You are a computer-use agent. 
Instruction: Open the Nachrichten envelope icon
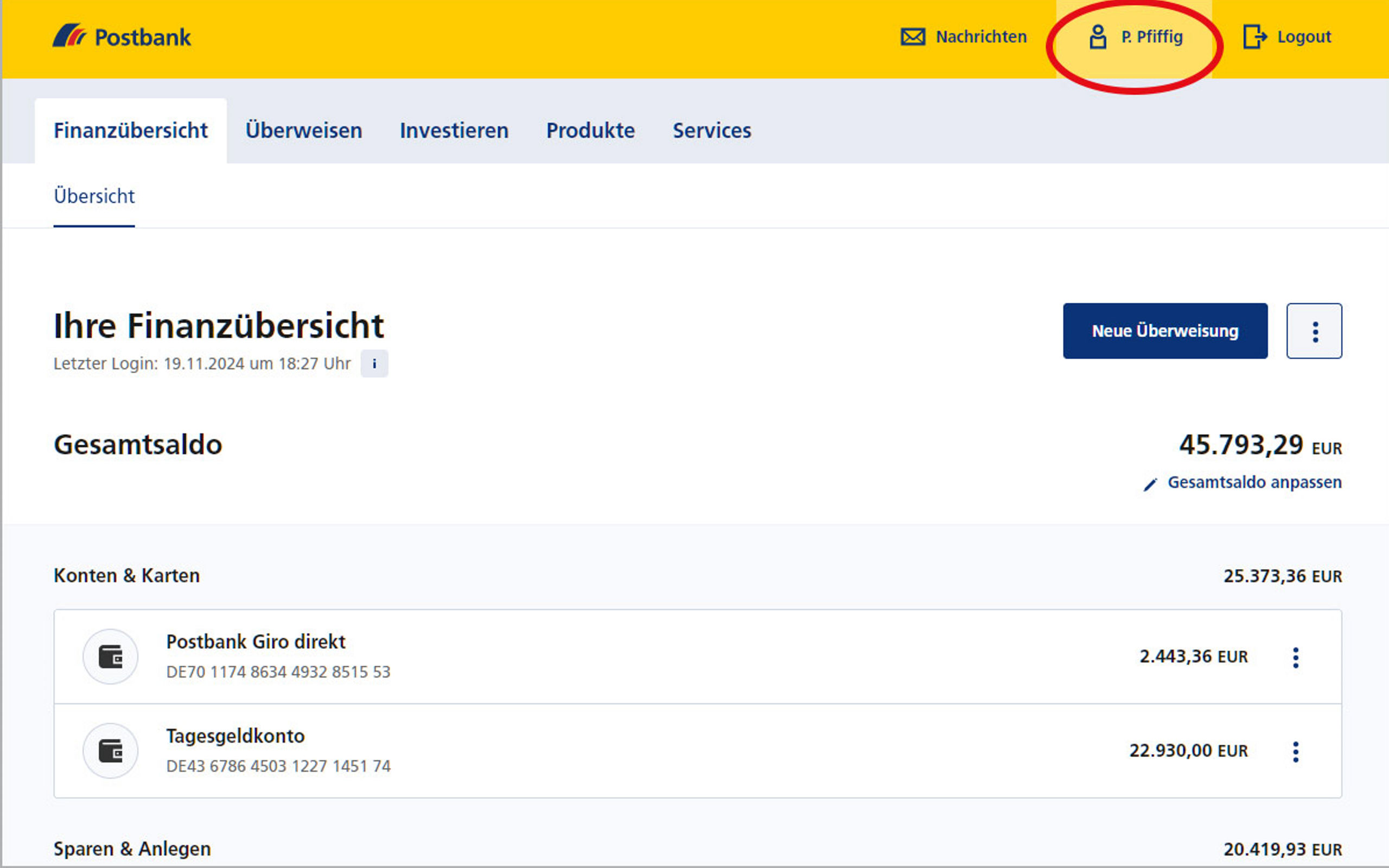point(913,37)
